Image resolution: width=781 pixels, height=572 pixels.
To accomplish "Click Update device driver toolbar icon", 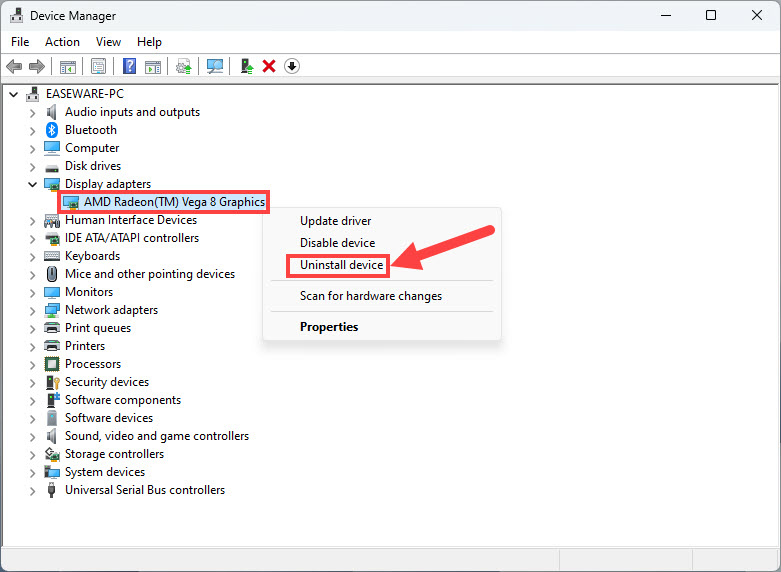I will 184,66.
